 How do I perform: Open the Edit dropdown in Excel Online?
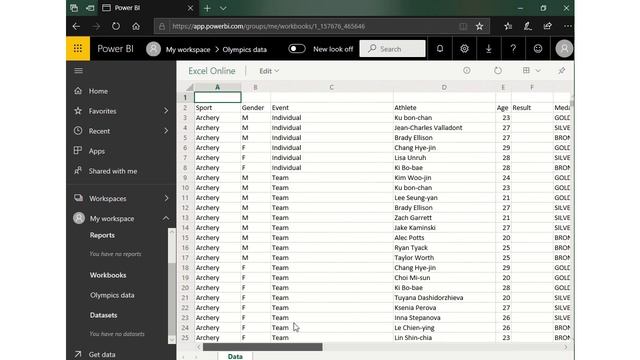tap(269, 71)
